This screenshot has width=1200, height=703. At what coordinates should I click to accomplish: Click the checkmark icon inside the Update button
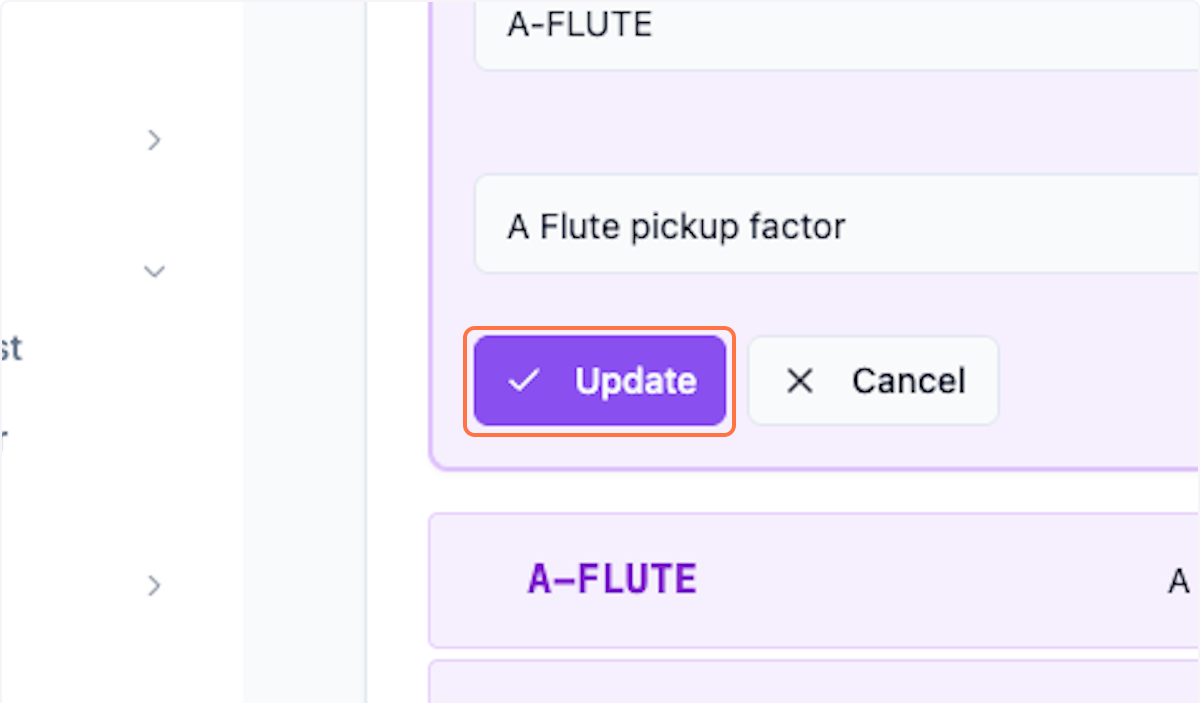click(x=524, y=381)
